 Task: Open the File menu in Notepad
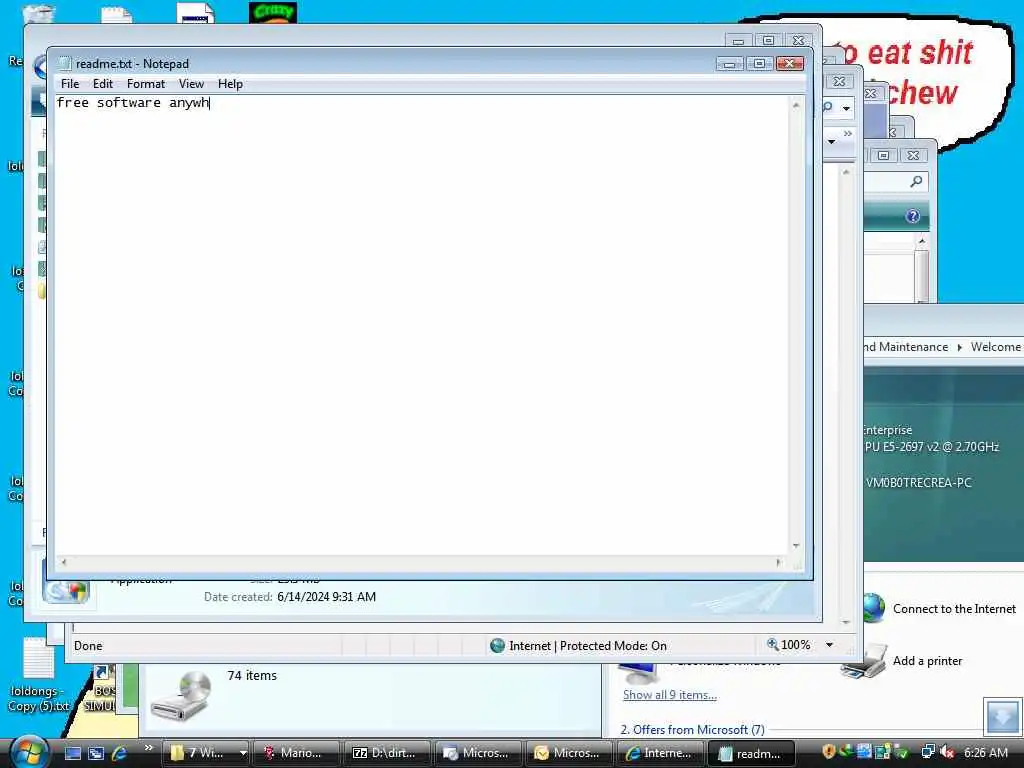coord(70,84)
